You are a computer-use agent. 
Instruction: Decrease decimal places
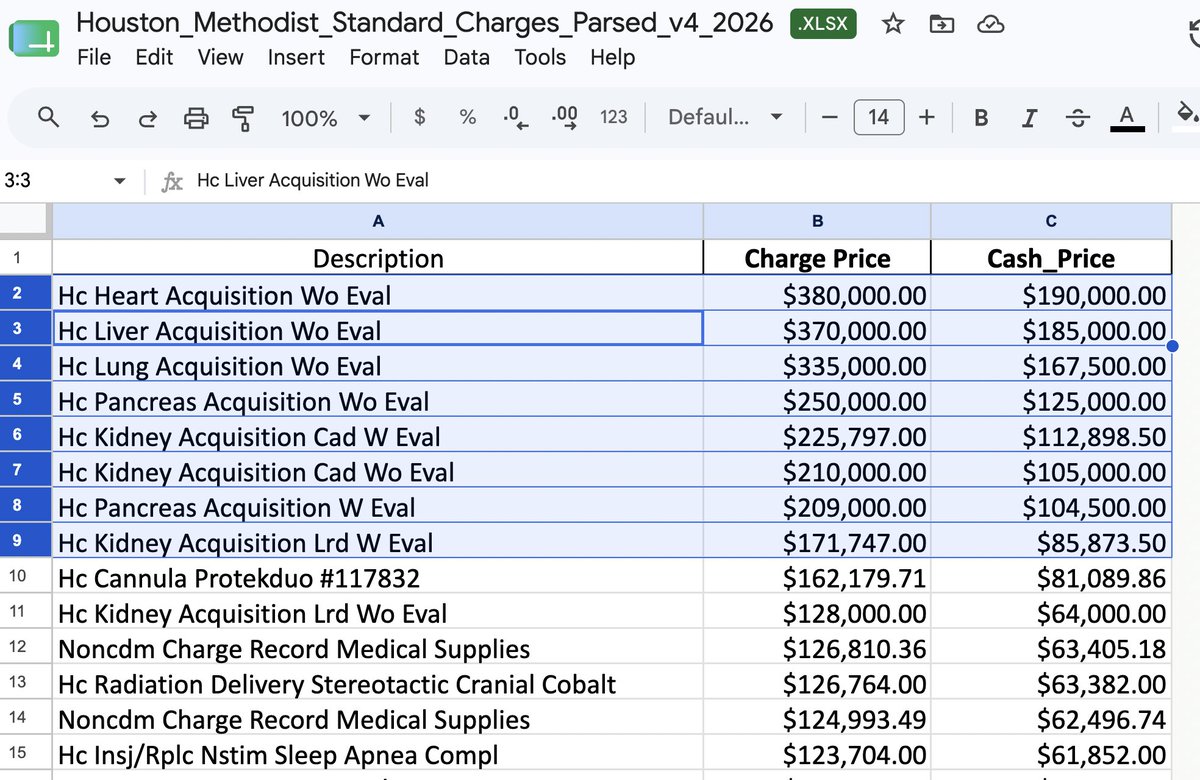(x=516, y=118)
